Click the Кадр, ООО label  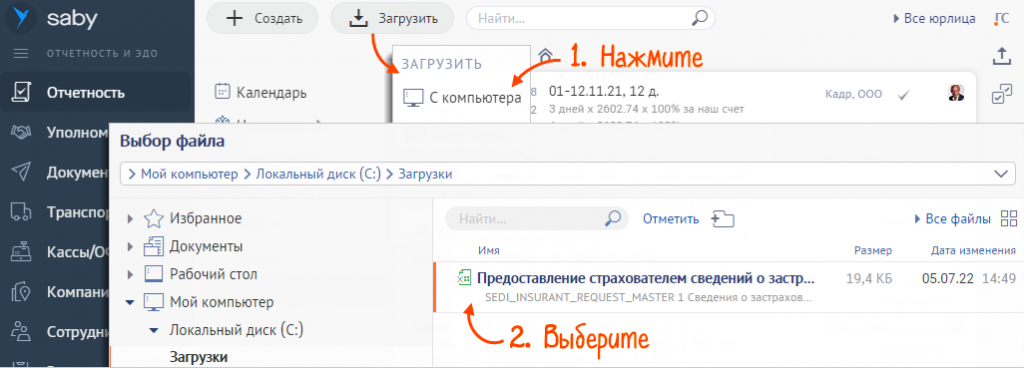click(854, 95)
